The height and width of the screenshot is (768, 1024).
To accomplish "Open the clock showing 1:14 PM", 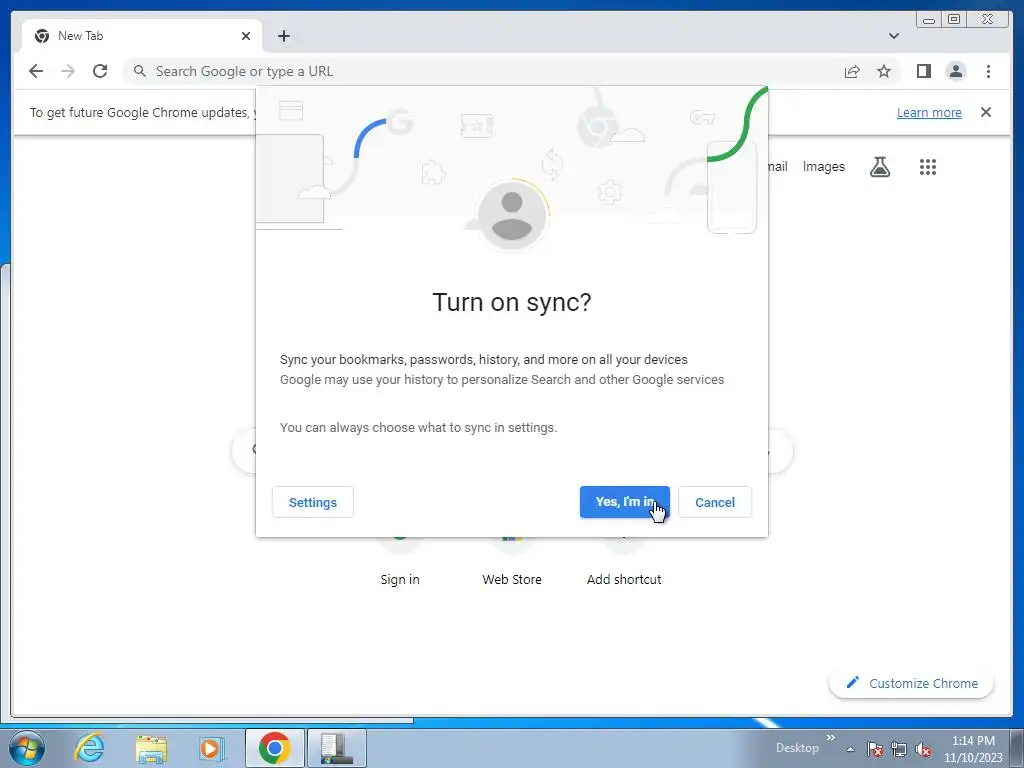I will point(973,749).
